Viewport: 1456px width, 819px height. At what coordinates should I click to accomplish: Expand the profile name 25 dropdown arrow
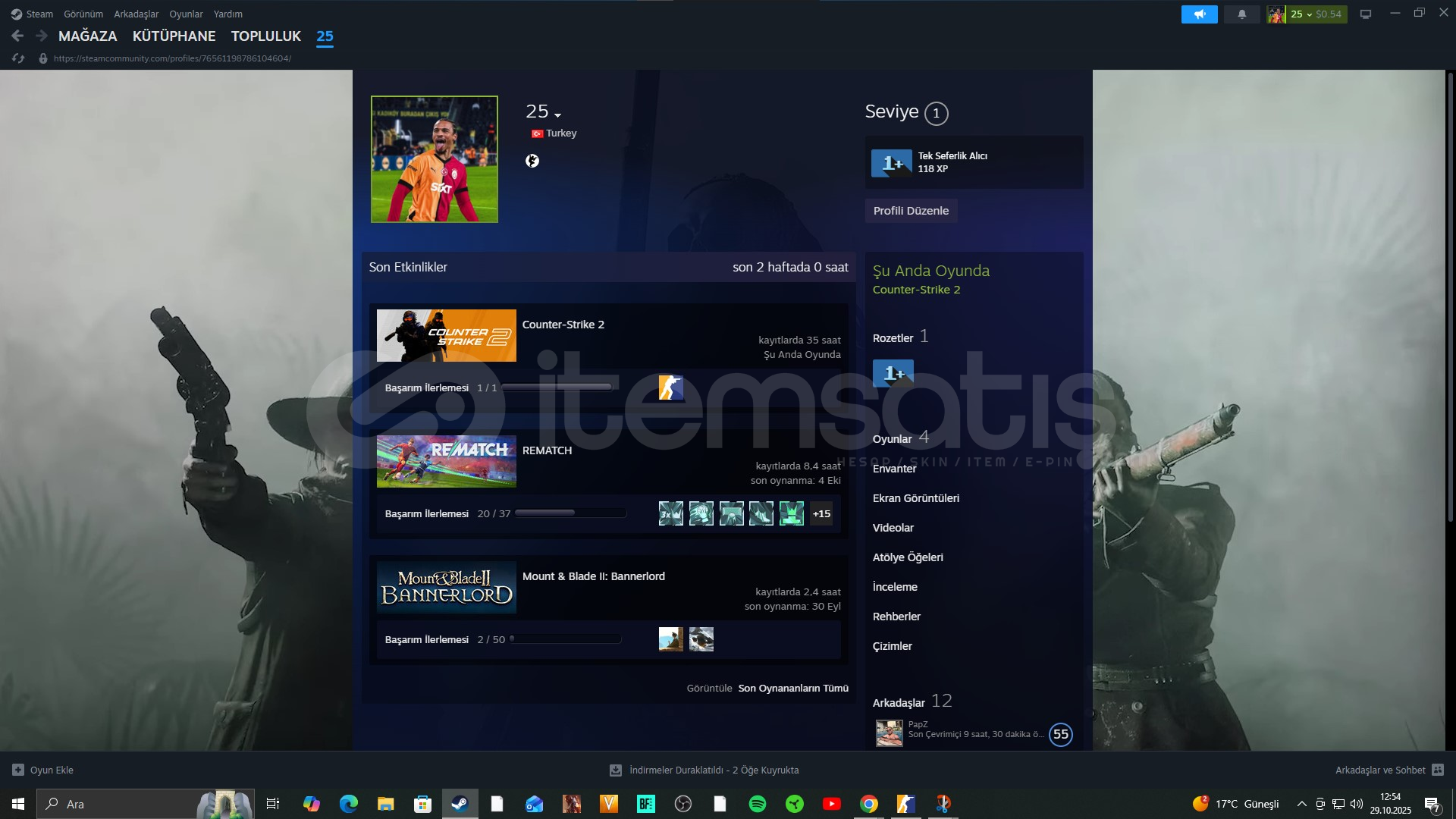[558, 115]
